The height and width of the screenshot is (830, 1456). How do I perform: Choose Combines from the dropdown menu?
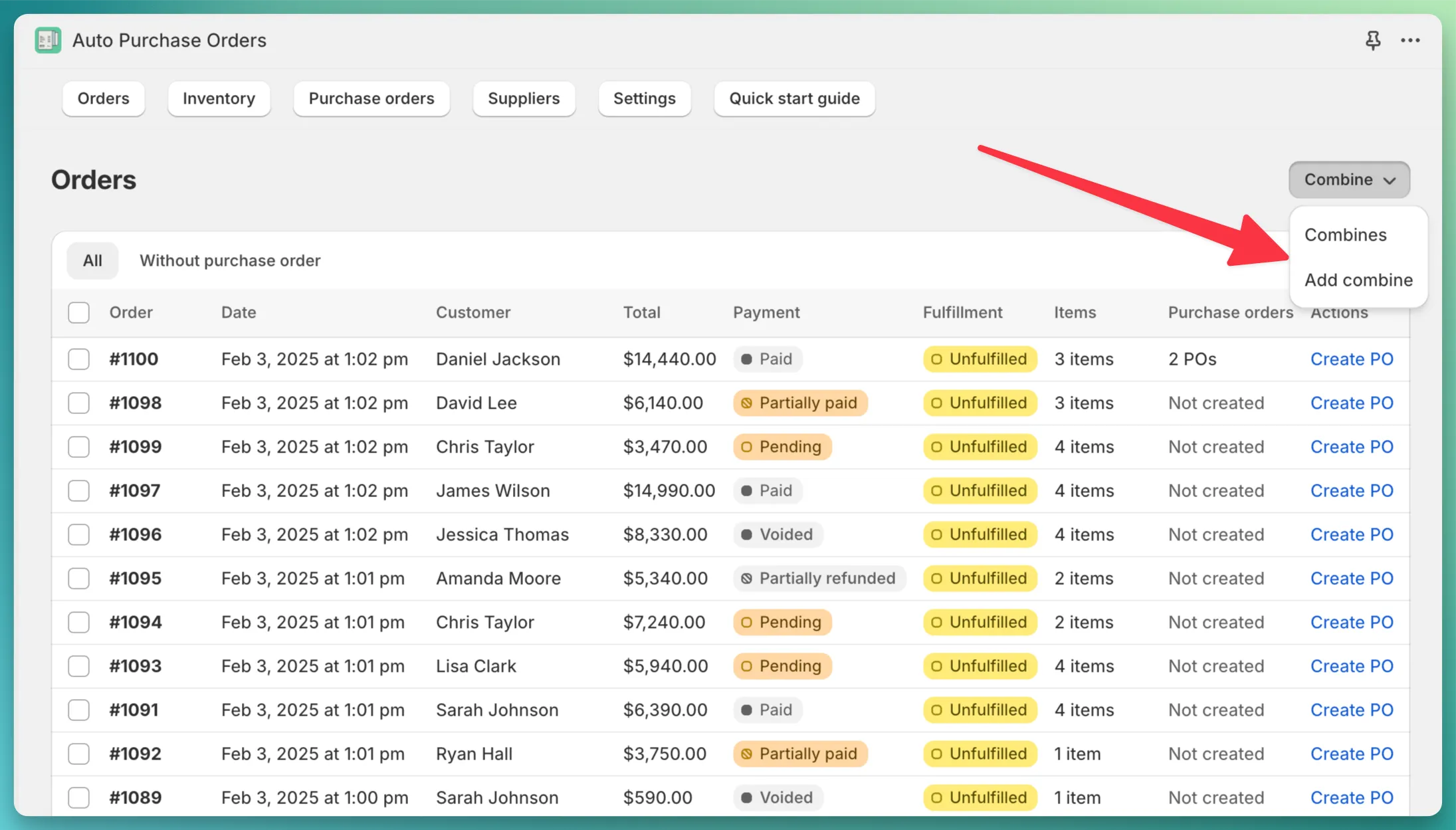pyautogui.click(x=1346, y=235)
